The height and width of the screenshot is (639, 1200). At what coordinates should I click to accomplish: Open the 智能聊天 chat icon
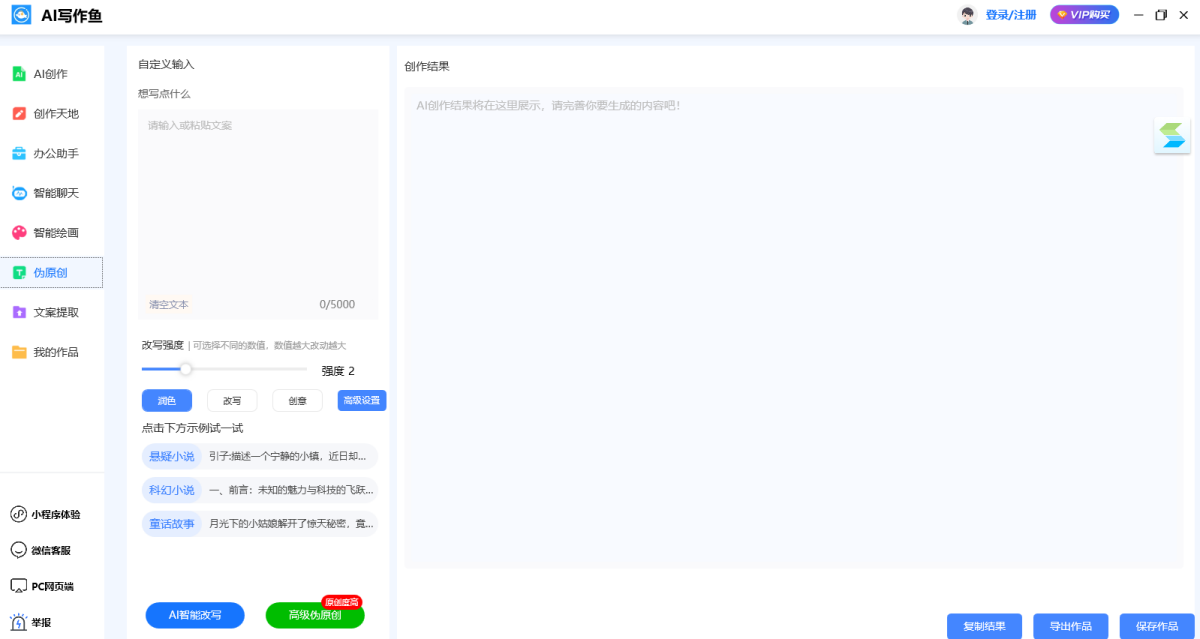(x=18, y=193)
